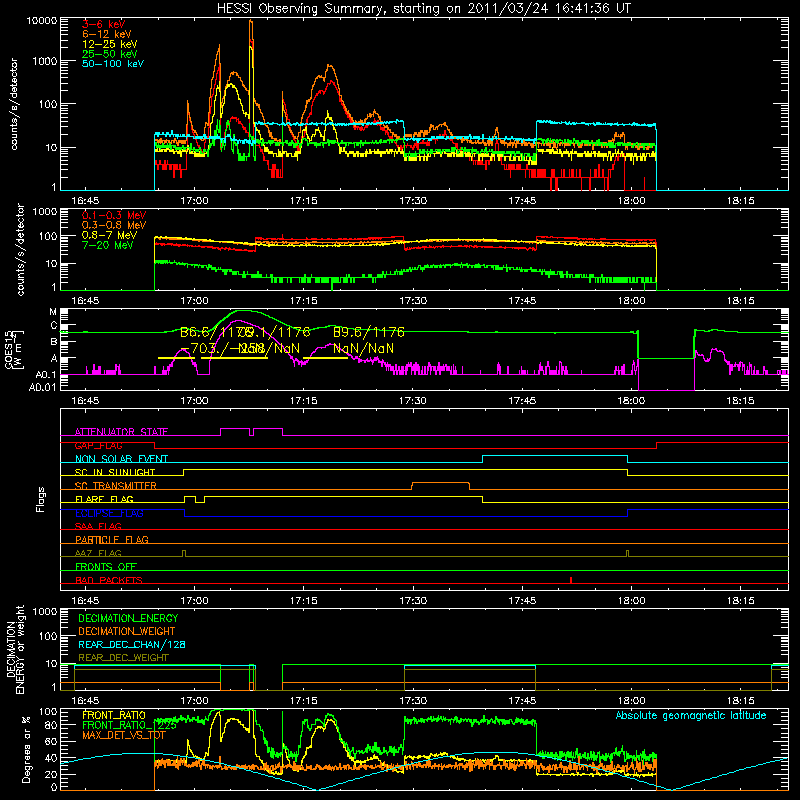Screen dimensions: 800x800
Task: Click the SC_TRANSMITTER flag label
Action: point(116,486)
